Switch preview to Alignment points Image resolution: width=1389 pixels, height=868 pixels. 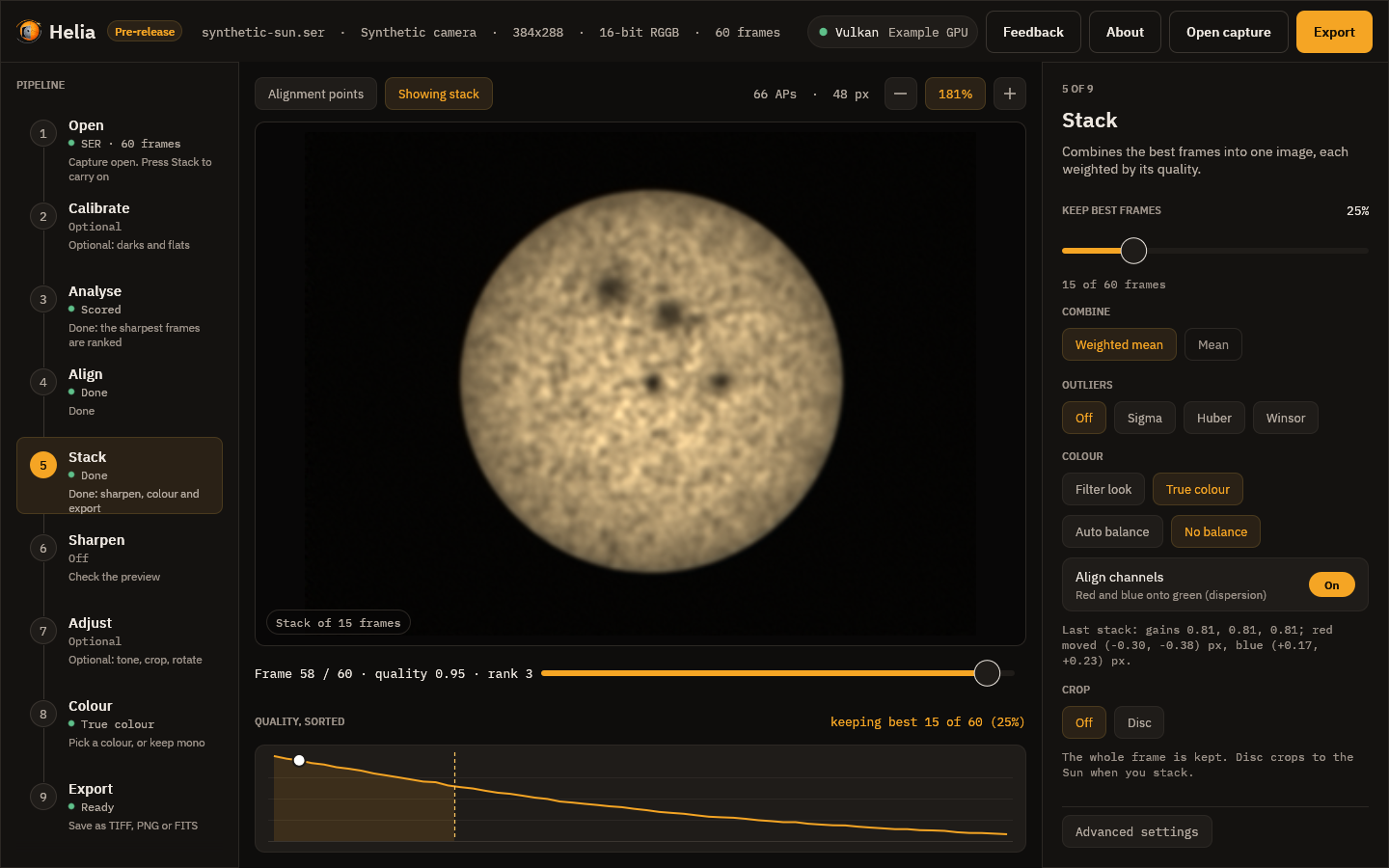coord(315,94)
